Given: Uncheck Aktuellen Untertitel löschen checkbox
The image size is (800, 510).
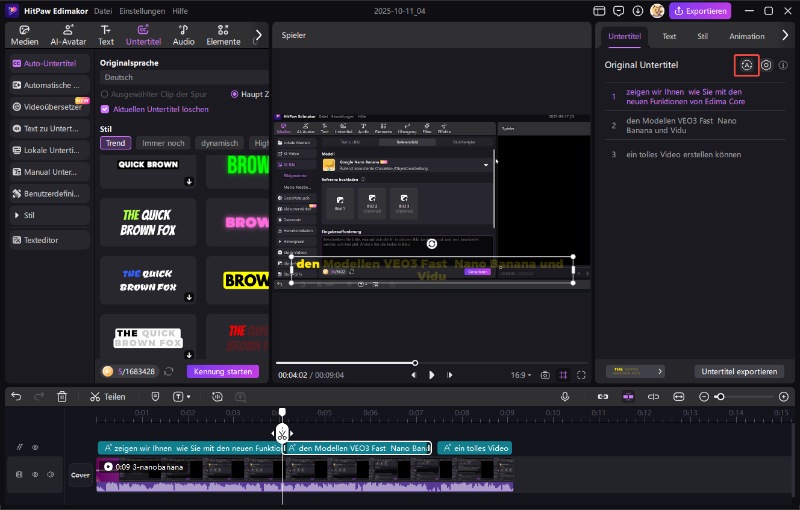Looking at the screenshot, I should [x=106, y=109].
